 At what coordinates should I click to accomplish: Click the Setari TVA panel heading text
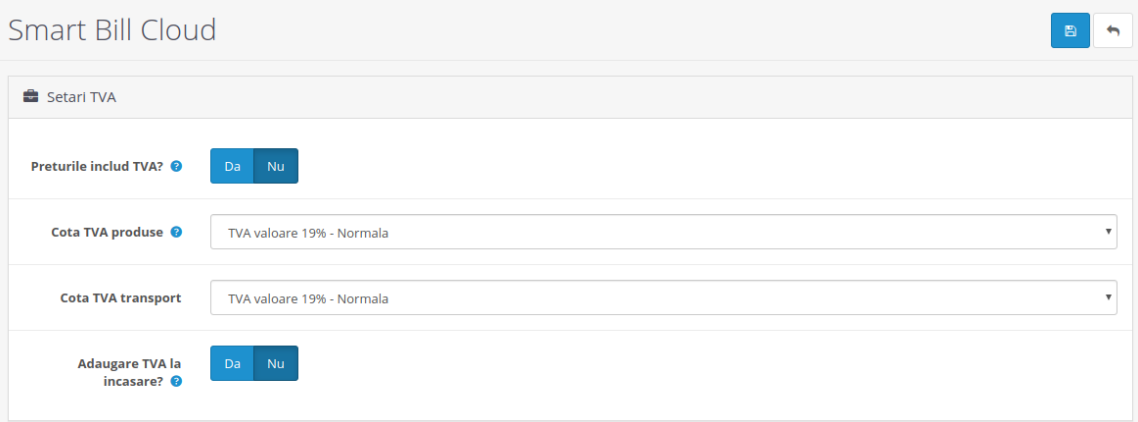[82, 98]
